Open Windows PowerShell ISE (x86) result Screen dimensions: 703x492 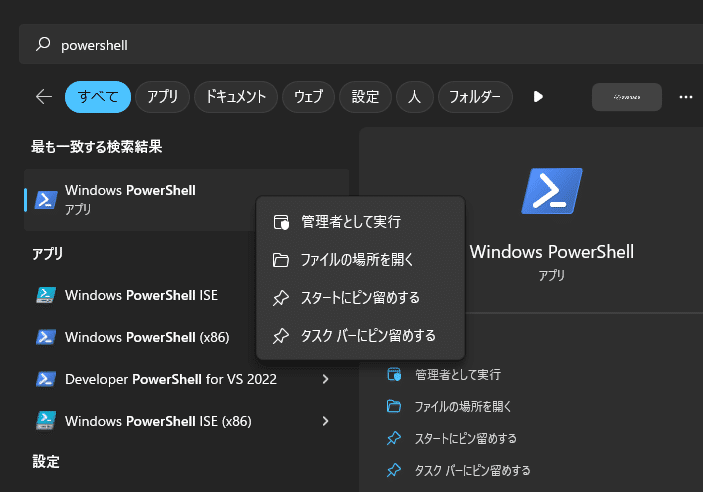(x=158, y=421)
